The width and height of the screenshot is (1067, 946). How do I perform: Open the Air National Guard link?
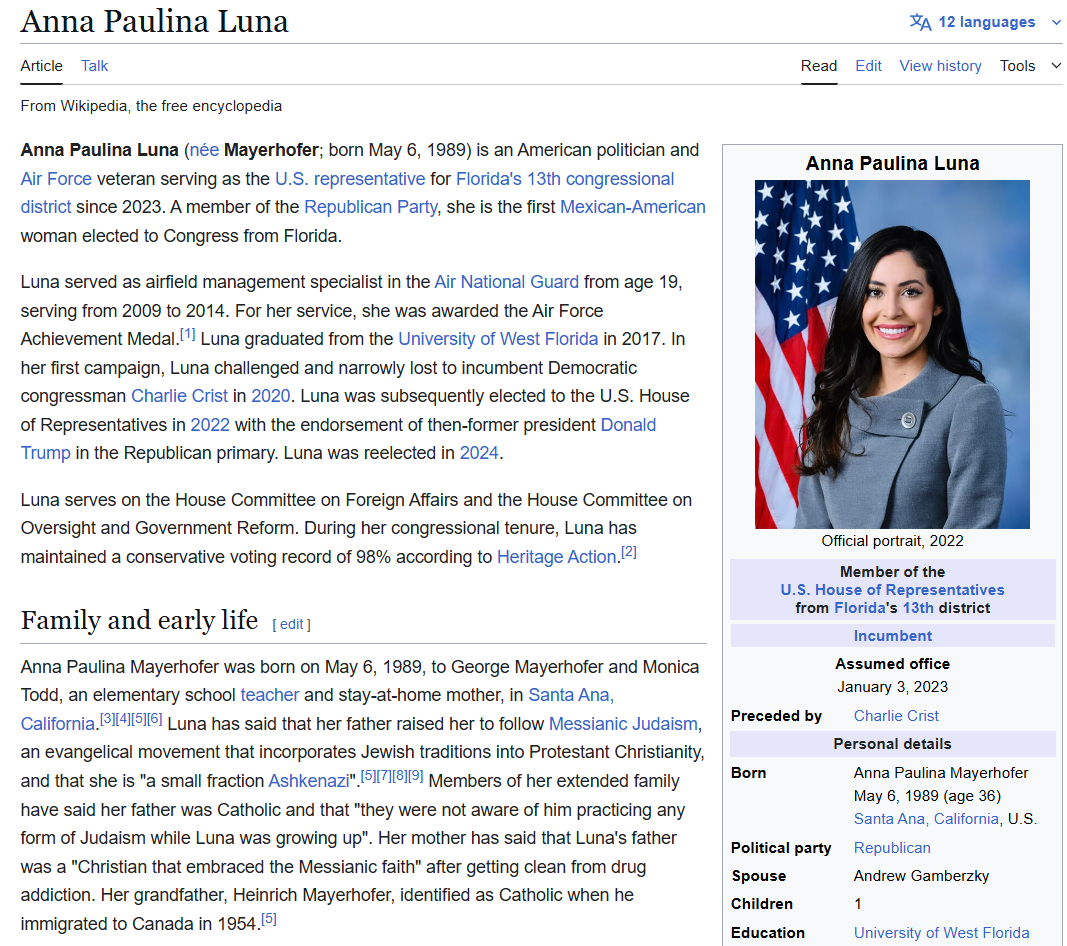click(x=506, y=282)
